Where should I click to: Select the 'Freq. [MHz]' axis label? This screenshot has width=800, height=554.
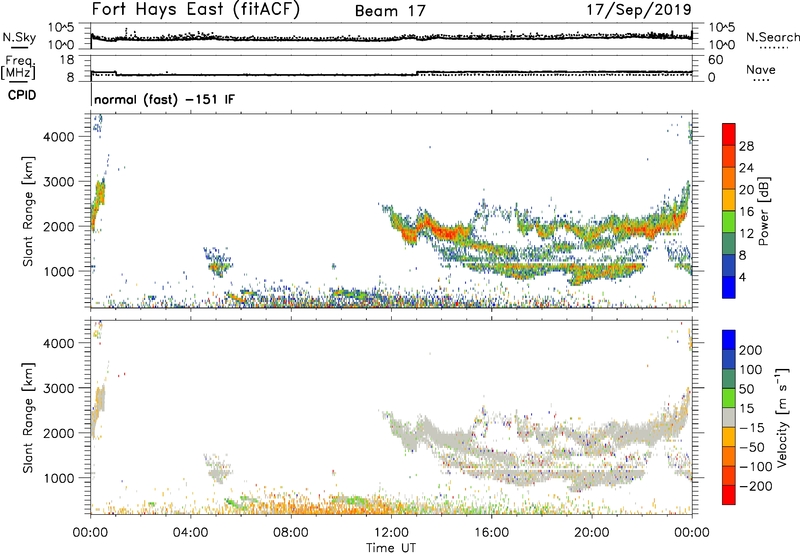click(19, 67)
